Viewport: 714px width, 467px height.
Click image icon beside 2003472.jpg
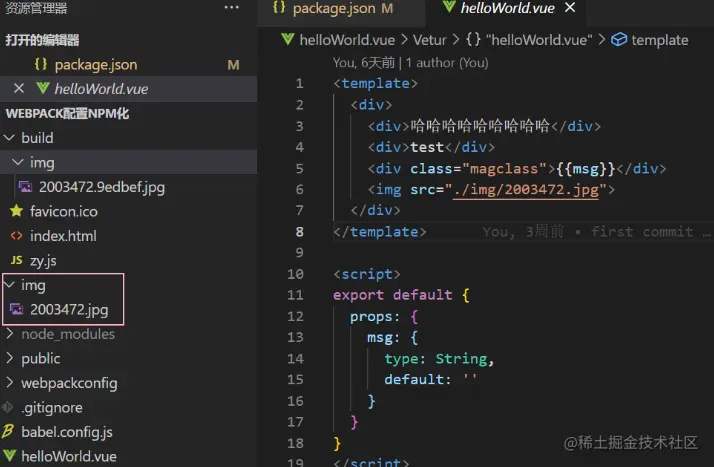[16, 309]
